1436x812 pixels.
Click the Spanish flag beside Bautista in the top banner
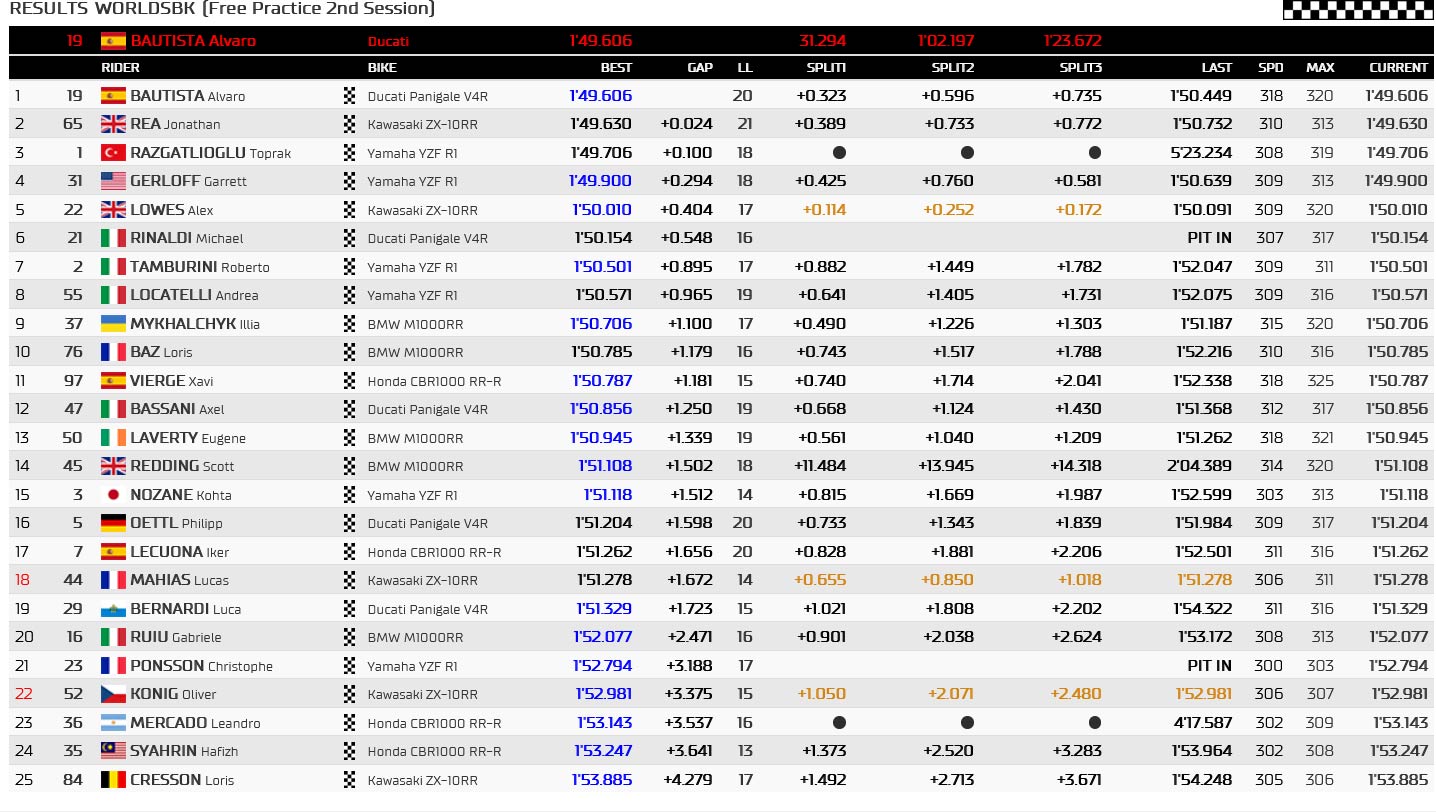113,41
